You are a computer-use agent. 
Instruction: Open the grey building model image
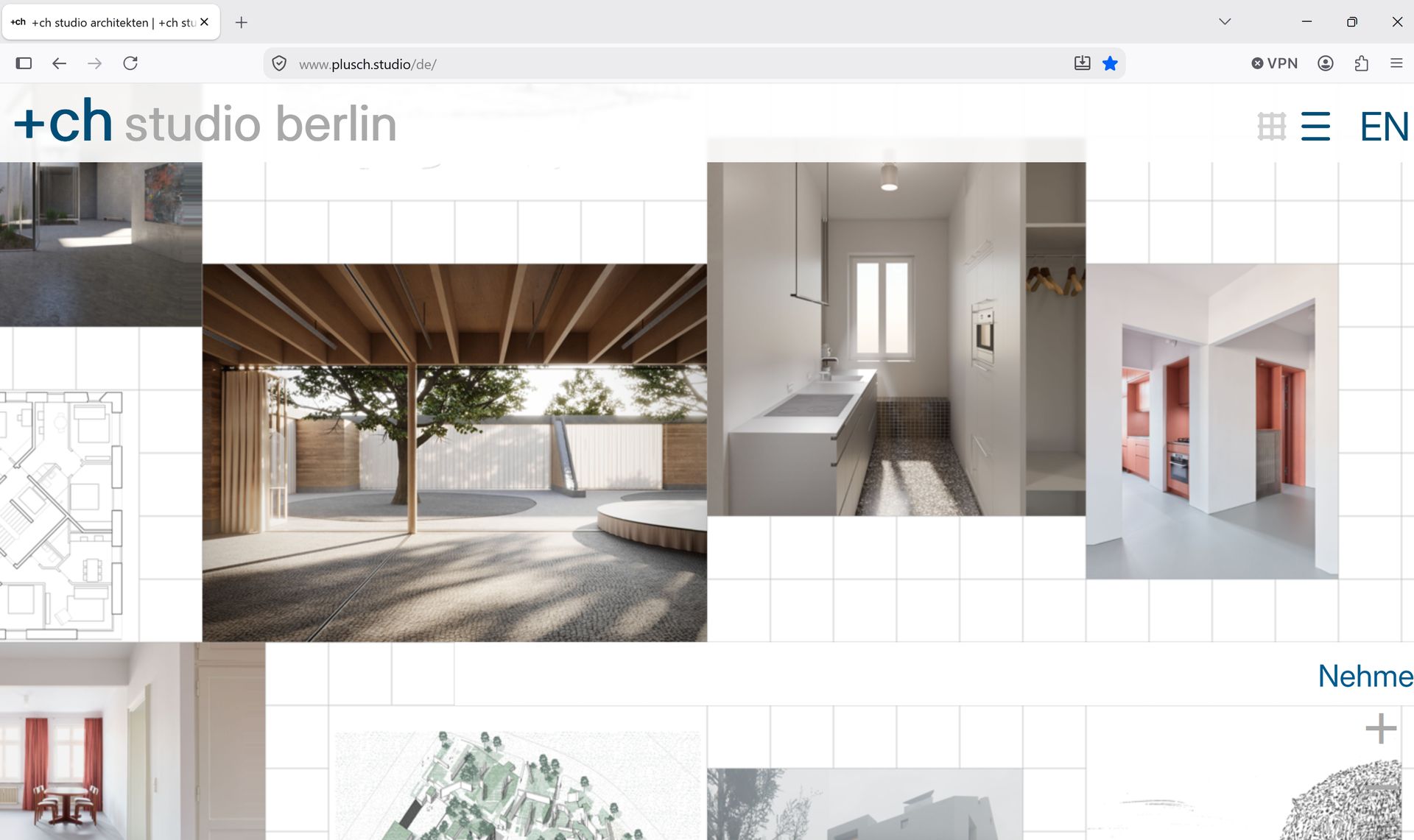[865, 804]
